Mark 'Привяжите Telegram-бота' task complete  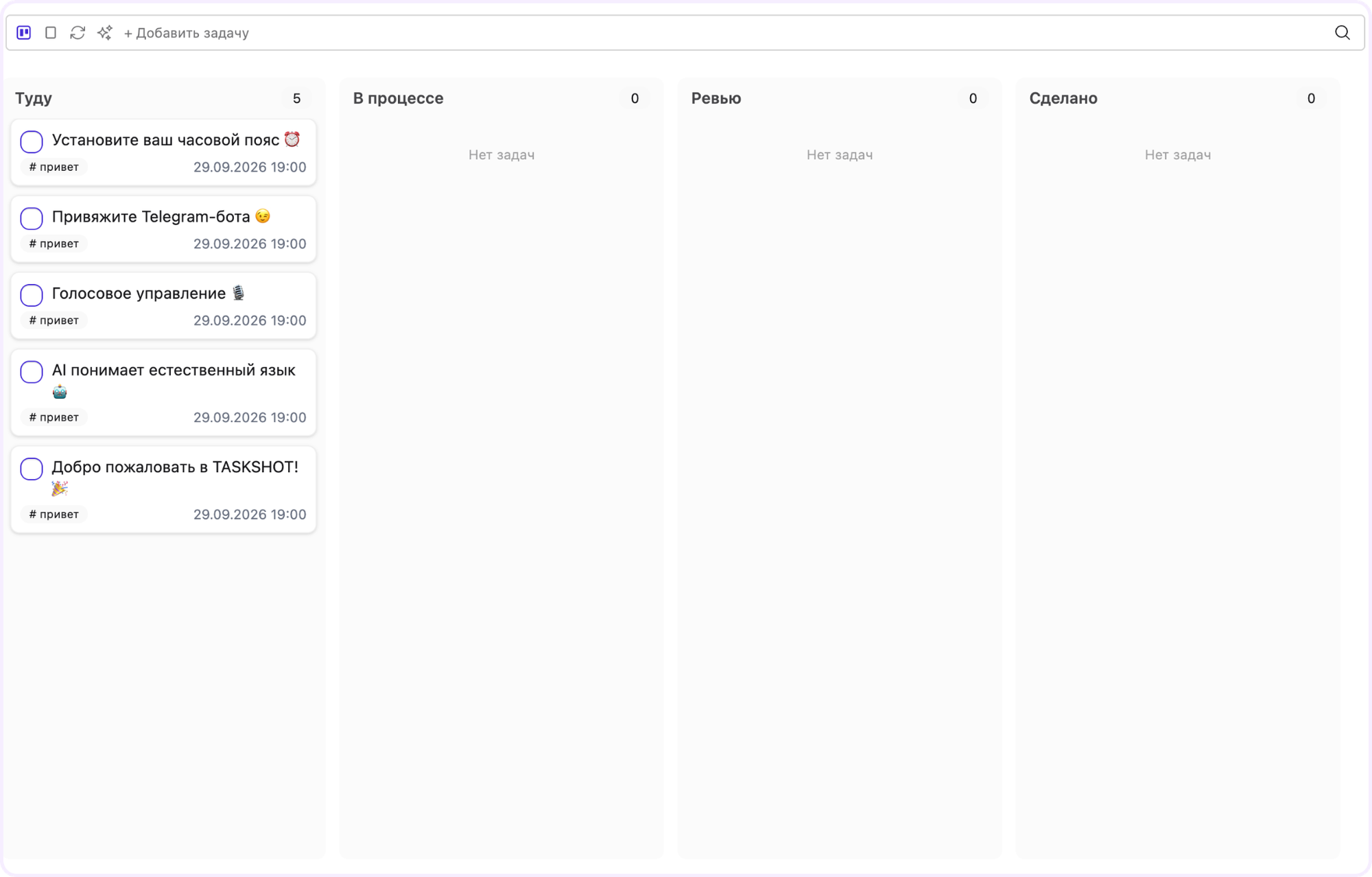coord(32,218)
